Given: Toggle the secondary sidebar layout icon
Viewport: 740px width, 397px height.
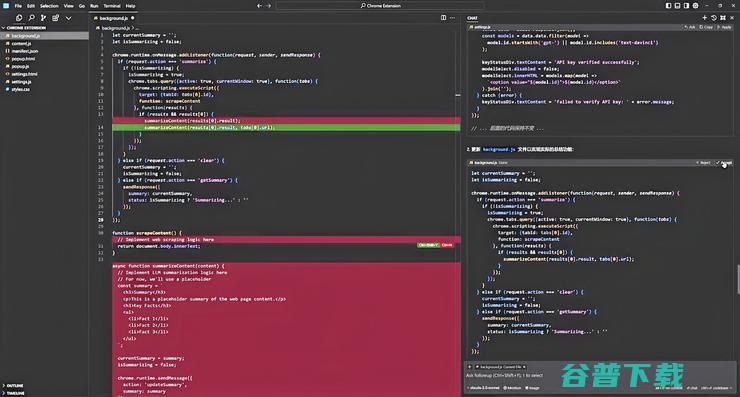Looking at the screenshot, I should coord(686,6).
